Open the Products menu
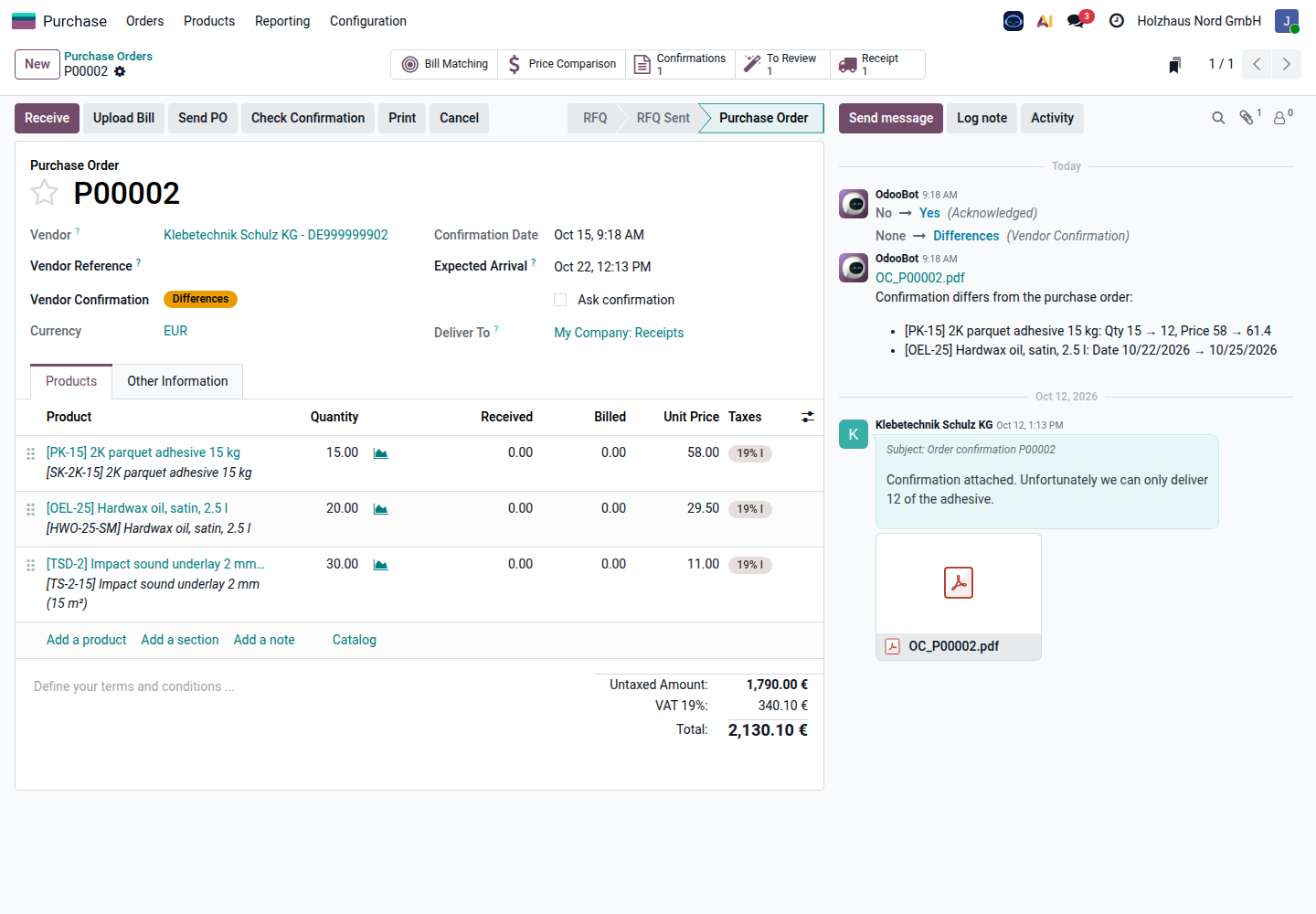 209,21
